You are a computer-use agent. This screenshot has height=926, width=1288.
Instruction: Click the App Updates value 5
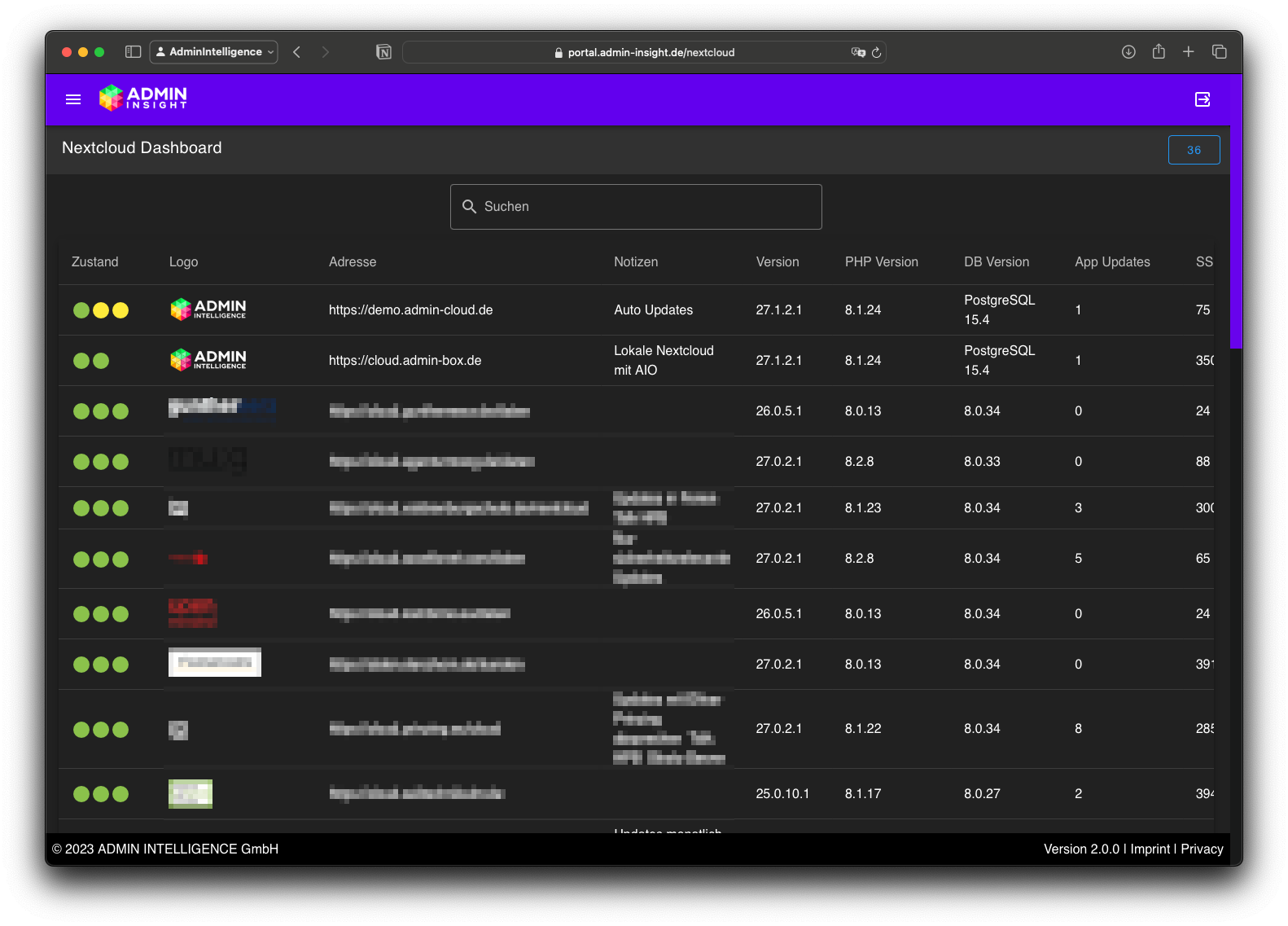pos(1078,559)
